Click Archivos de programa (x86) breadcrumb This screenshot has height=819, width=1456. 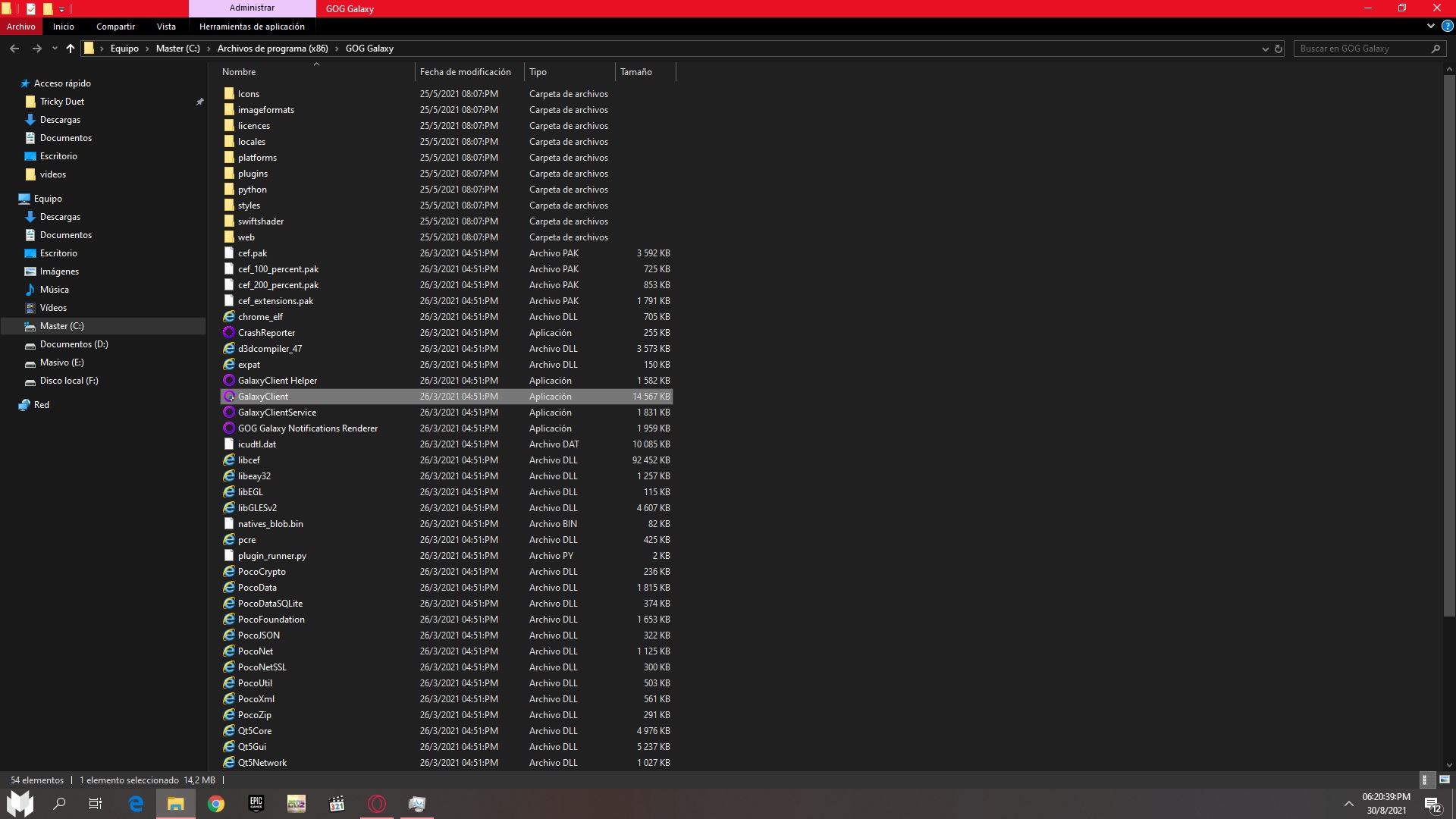point(273,49)
